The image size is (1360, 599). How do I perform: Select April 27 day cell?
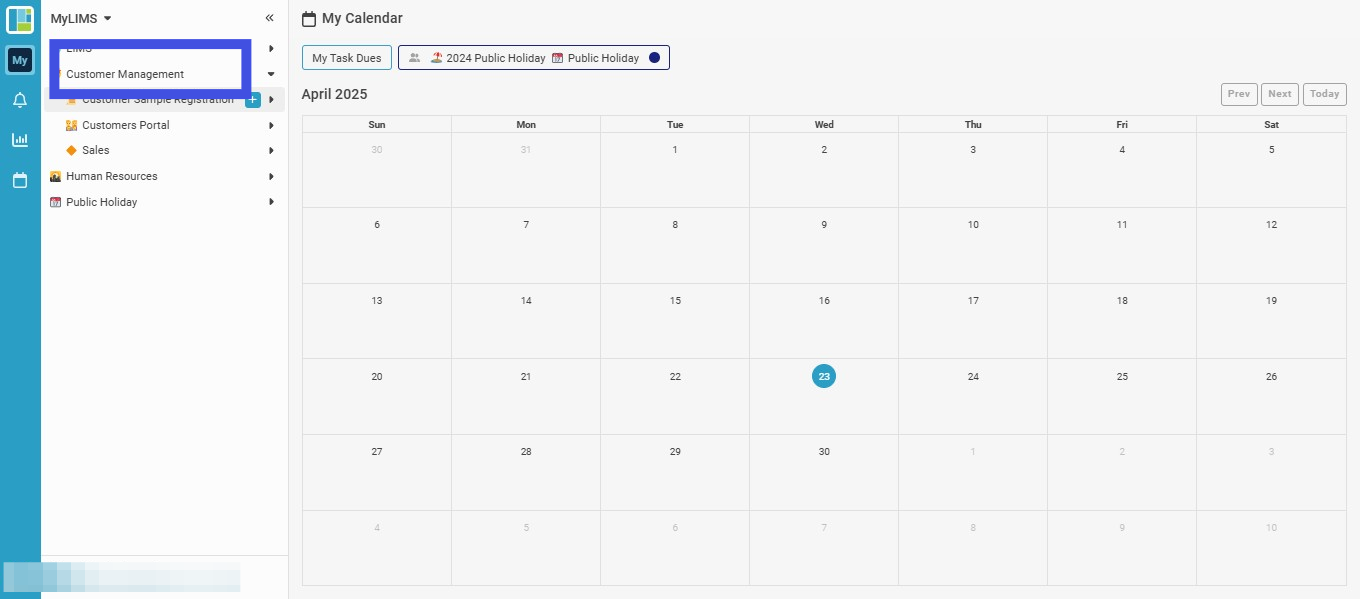coord(377,472)
